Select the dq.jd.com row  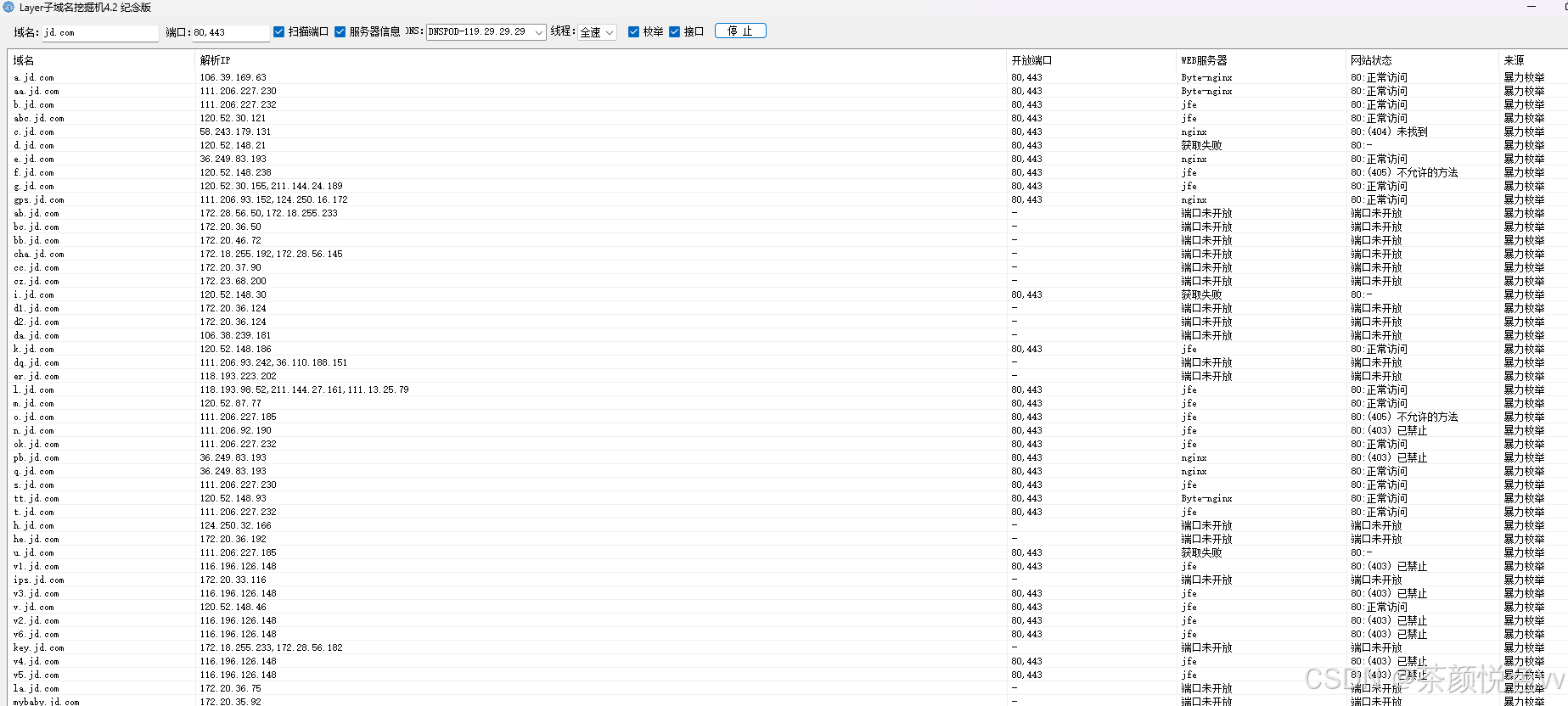(788, 362)
